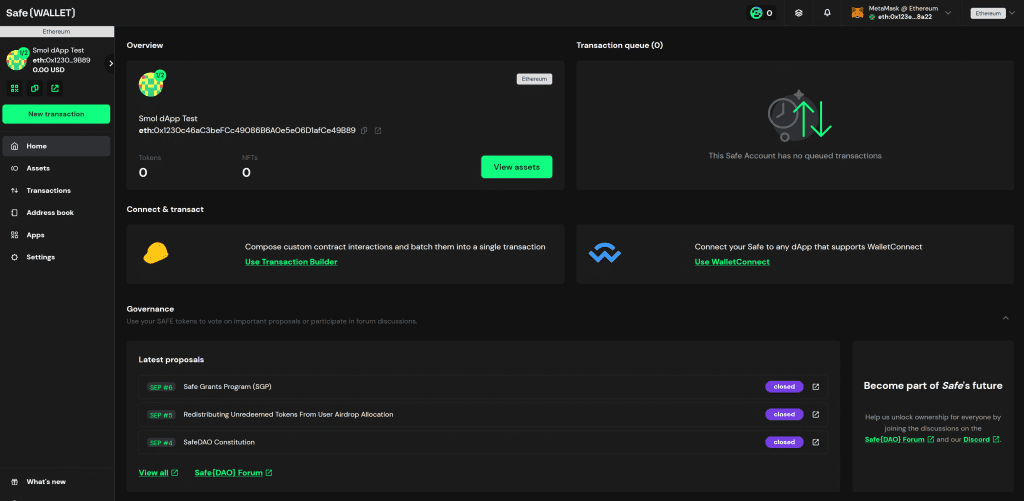
Task: Click the Address book icon
Action: pyautogui.click(x=14, y=213)
